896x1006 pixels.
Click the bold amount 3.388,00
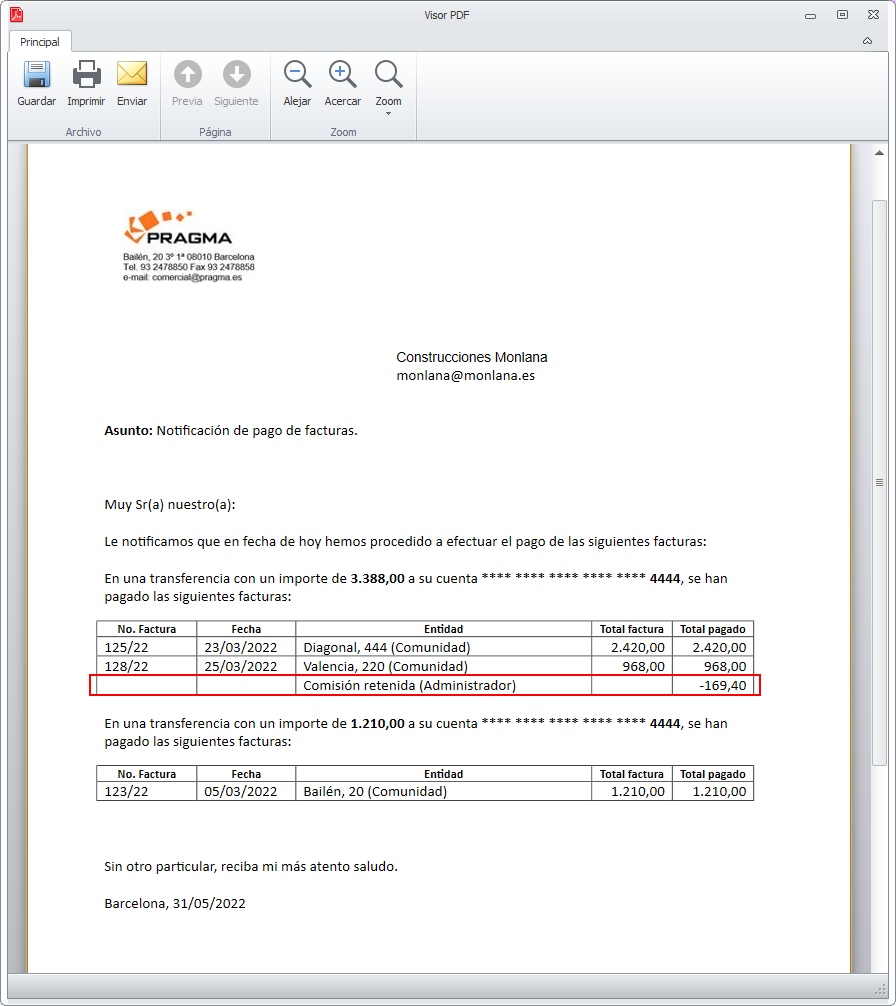click(x=378, y=578)
